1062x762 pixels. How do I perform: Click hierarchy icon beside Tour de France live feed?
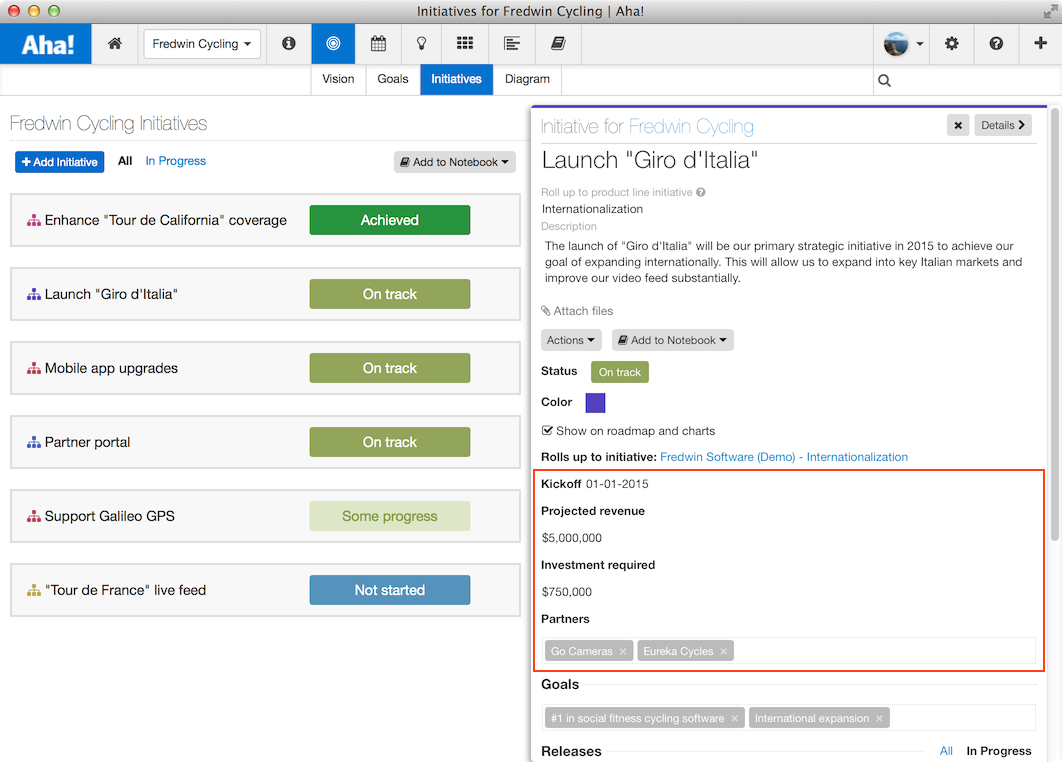pyautogui.click(x=33, y=590)
